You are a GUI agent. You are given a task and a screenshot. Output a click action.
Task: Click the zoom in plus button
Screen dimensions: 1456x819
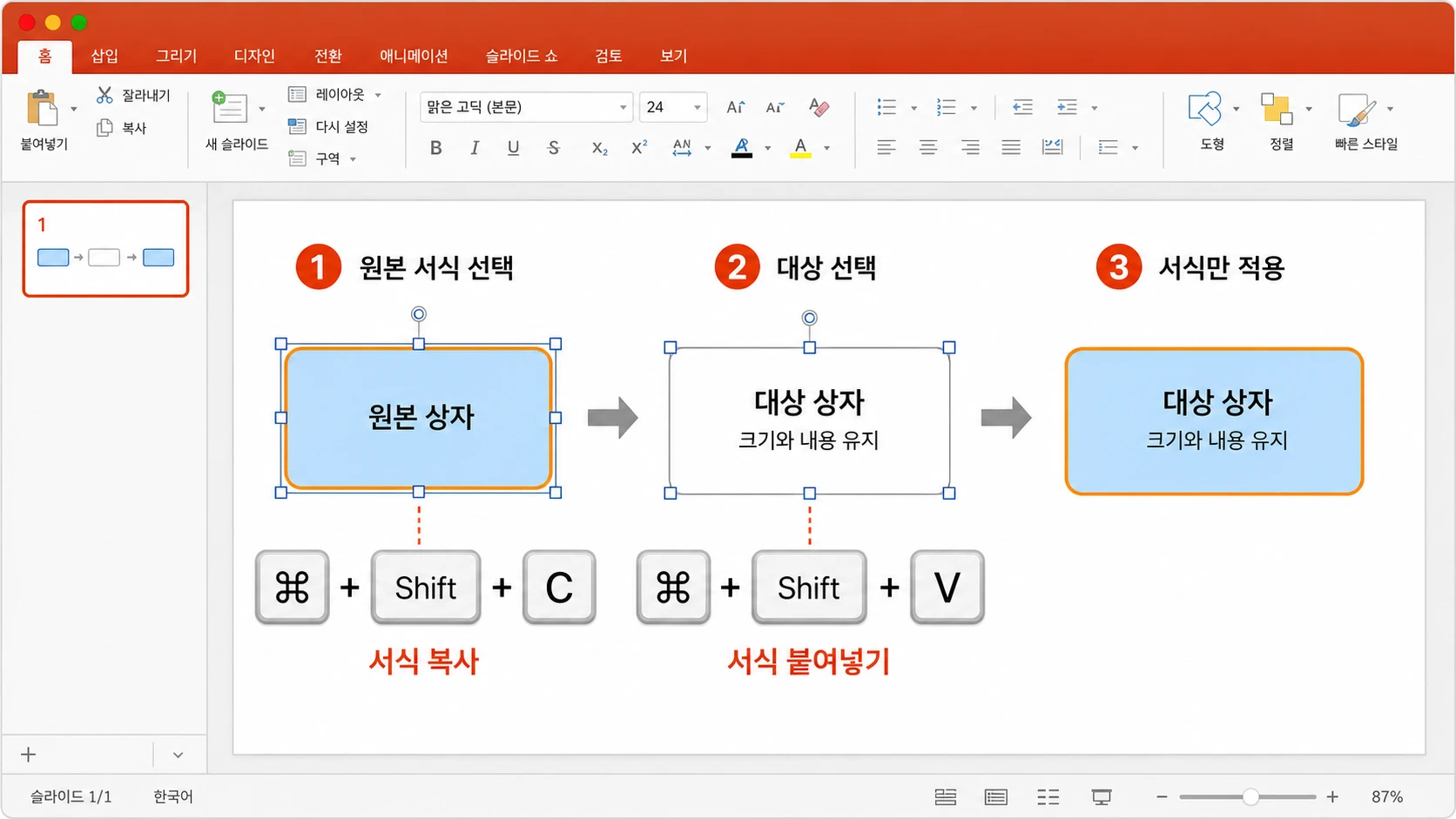[1332, 796]
